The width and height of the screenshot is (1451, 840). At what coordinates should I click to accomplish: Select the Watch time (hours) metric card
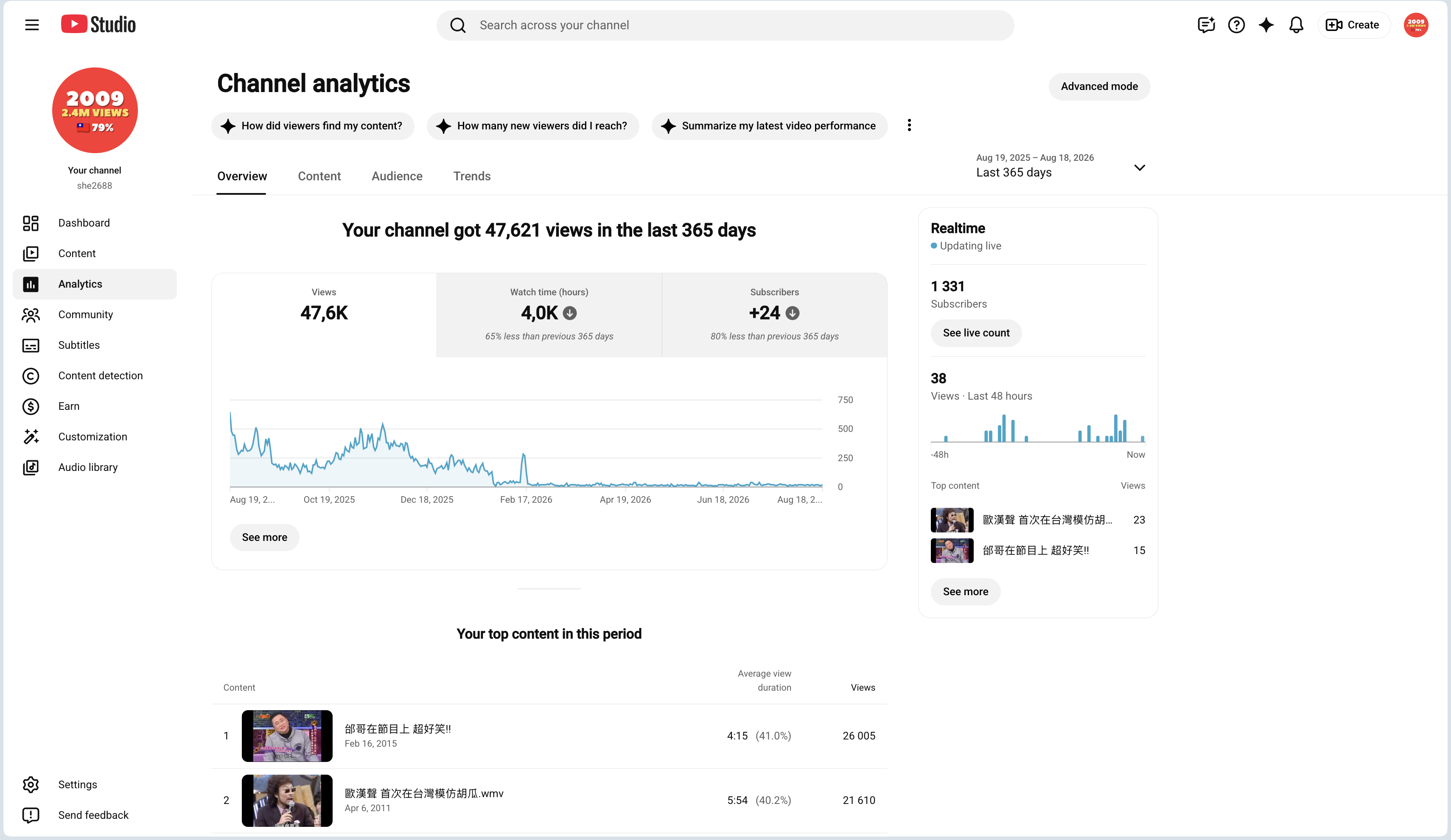pyautogui.click(x=549, y=315)
